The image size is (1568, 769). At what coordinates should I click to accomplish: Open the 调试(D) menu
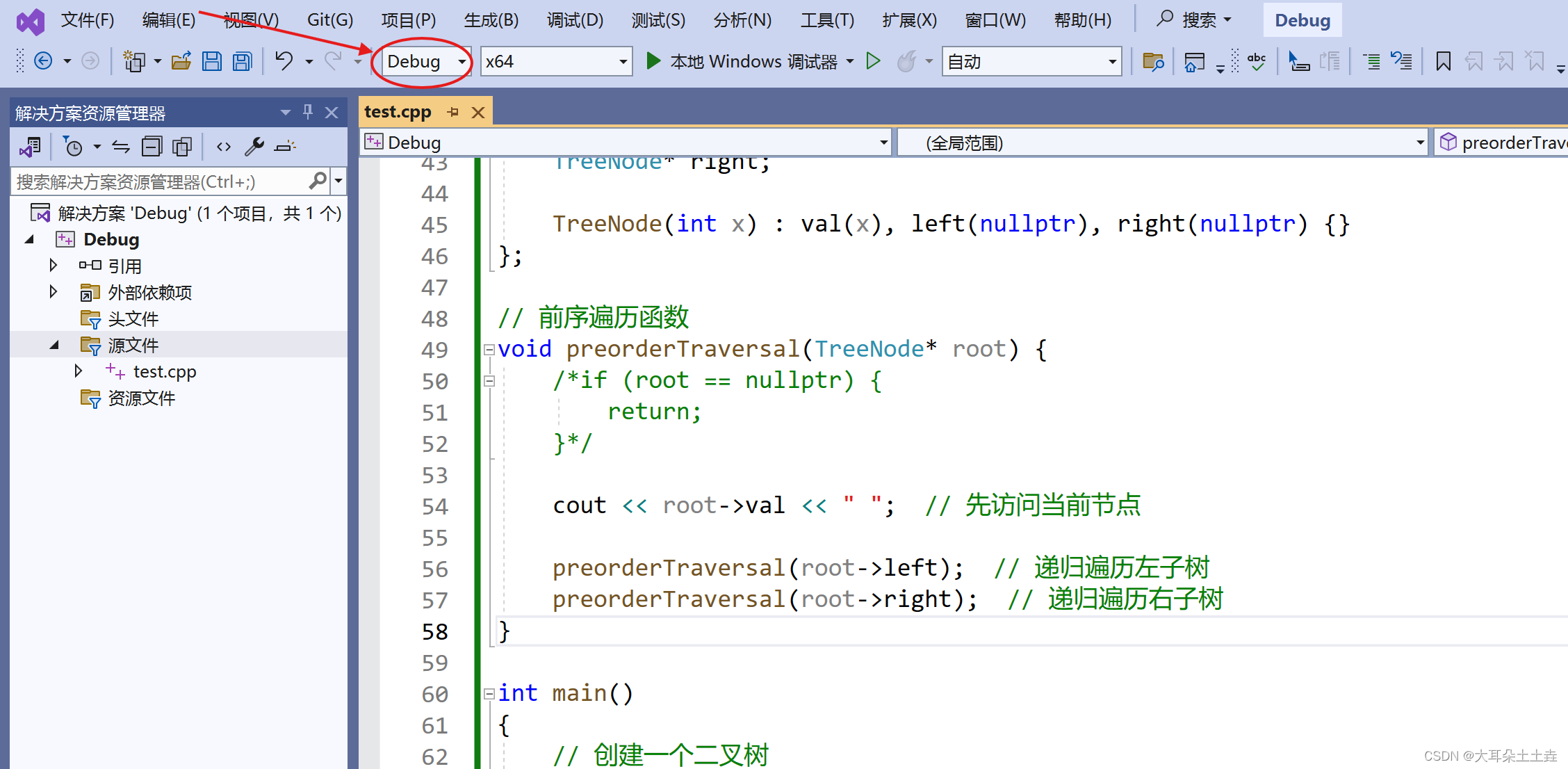[x=575, y=20]
